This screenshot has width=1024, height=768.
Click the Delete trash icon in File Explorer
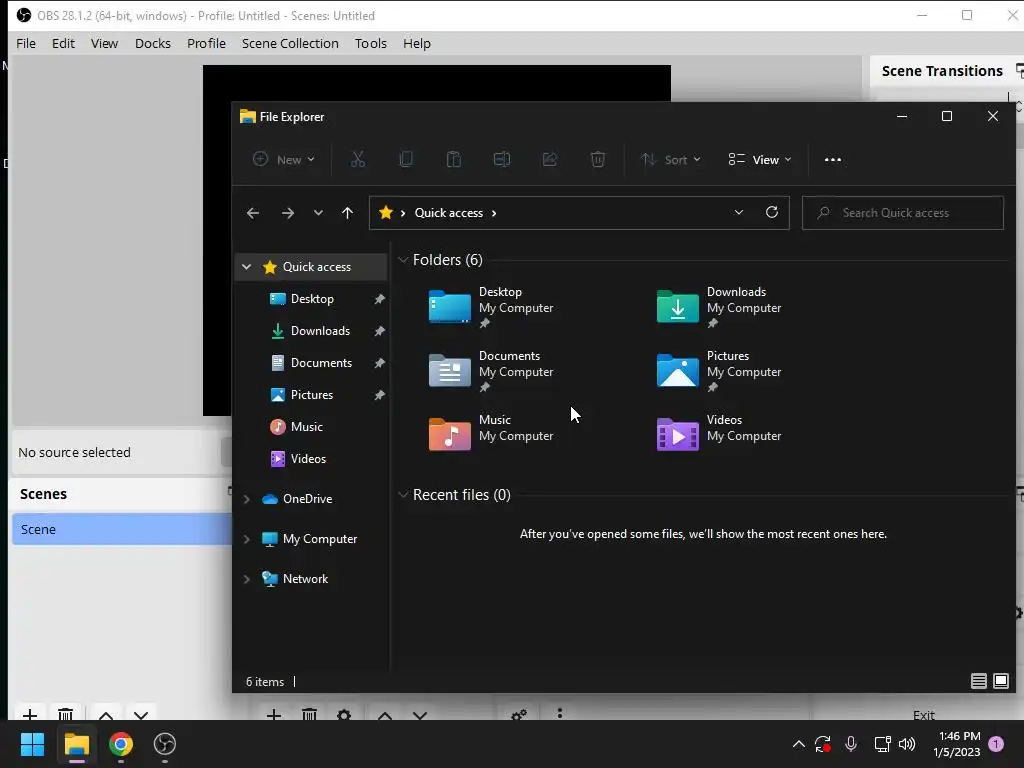(x=598, y=159)
